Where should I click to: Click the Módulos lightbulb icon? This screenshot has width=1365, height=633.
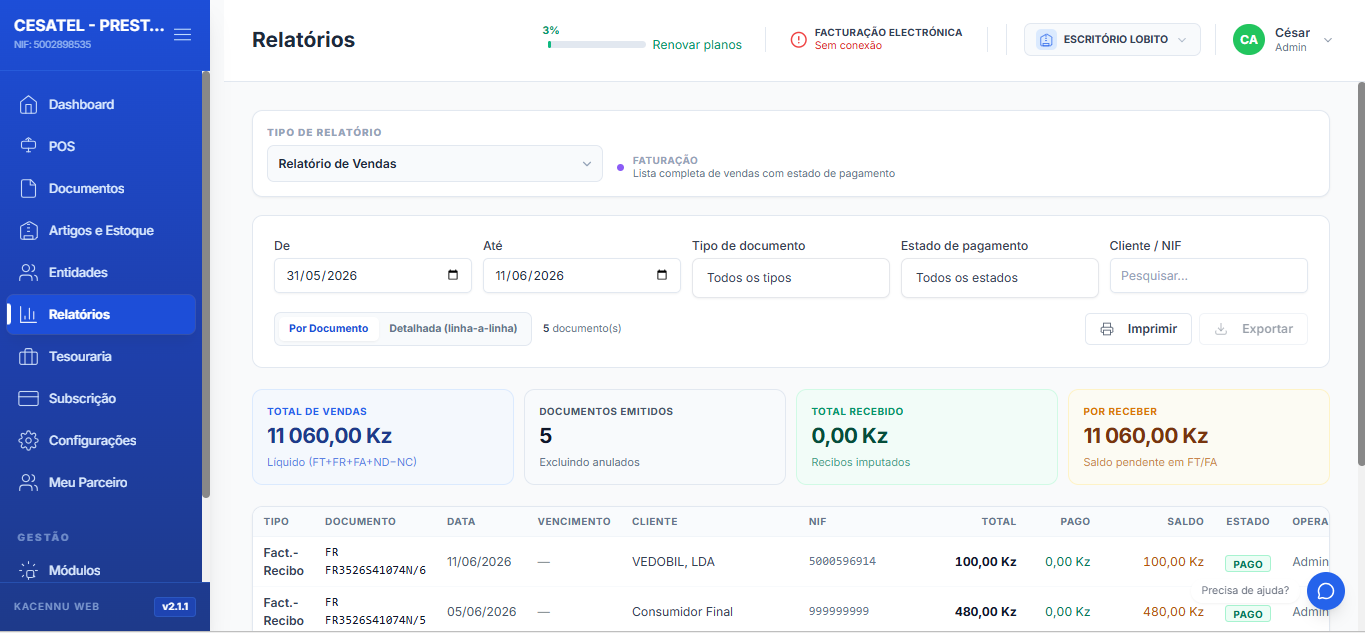coord(28,570)
